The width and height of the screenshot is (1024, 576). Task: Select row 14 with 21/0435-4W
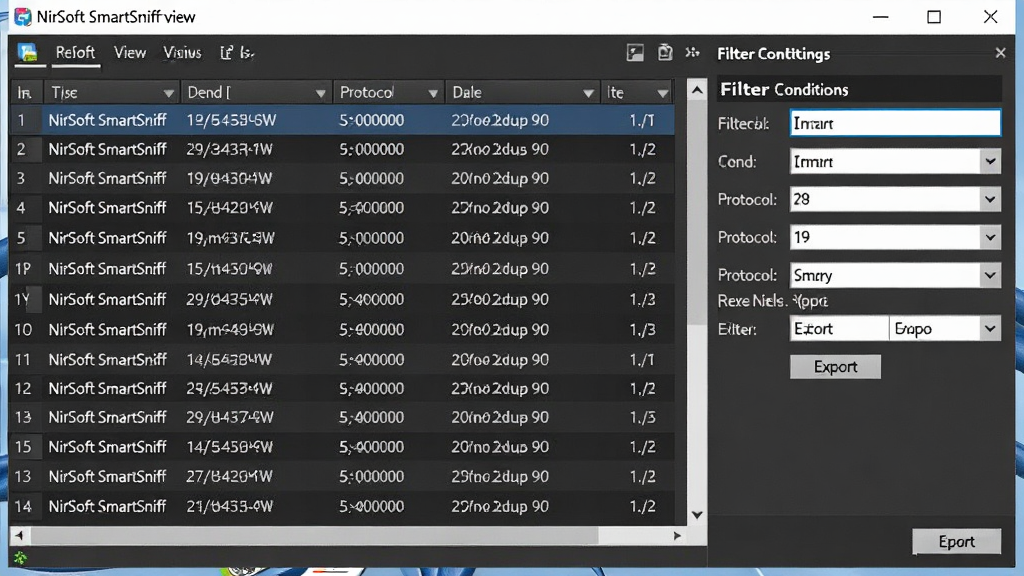342,506
